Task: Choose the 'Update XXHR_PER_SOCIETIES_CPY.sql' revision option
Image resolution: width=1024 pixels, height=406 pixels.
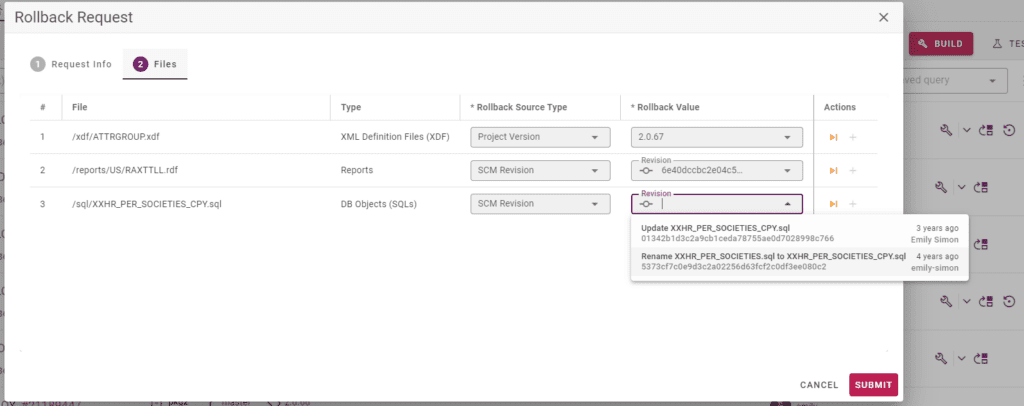Action: [x=799, y=234]
